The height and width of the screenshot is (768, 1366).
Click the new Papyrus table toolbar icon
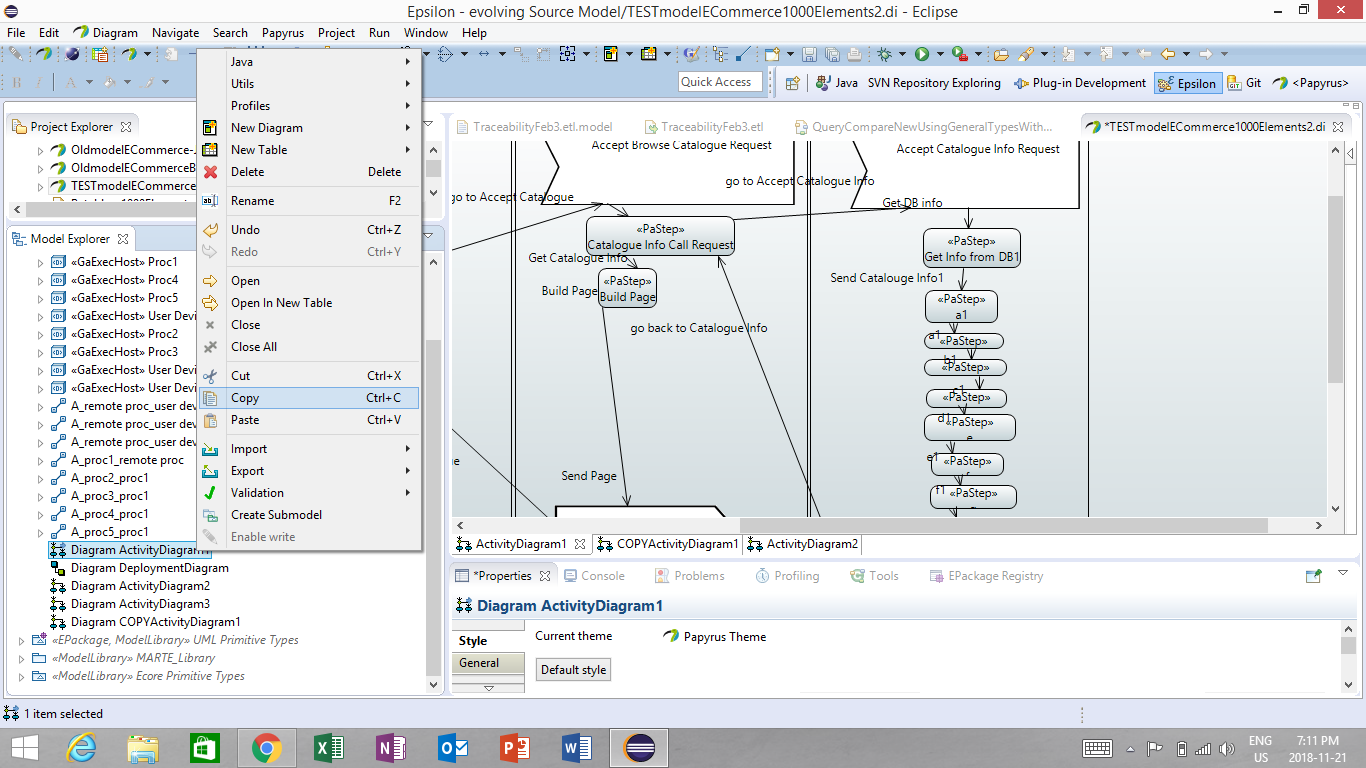648,54
